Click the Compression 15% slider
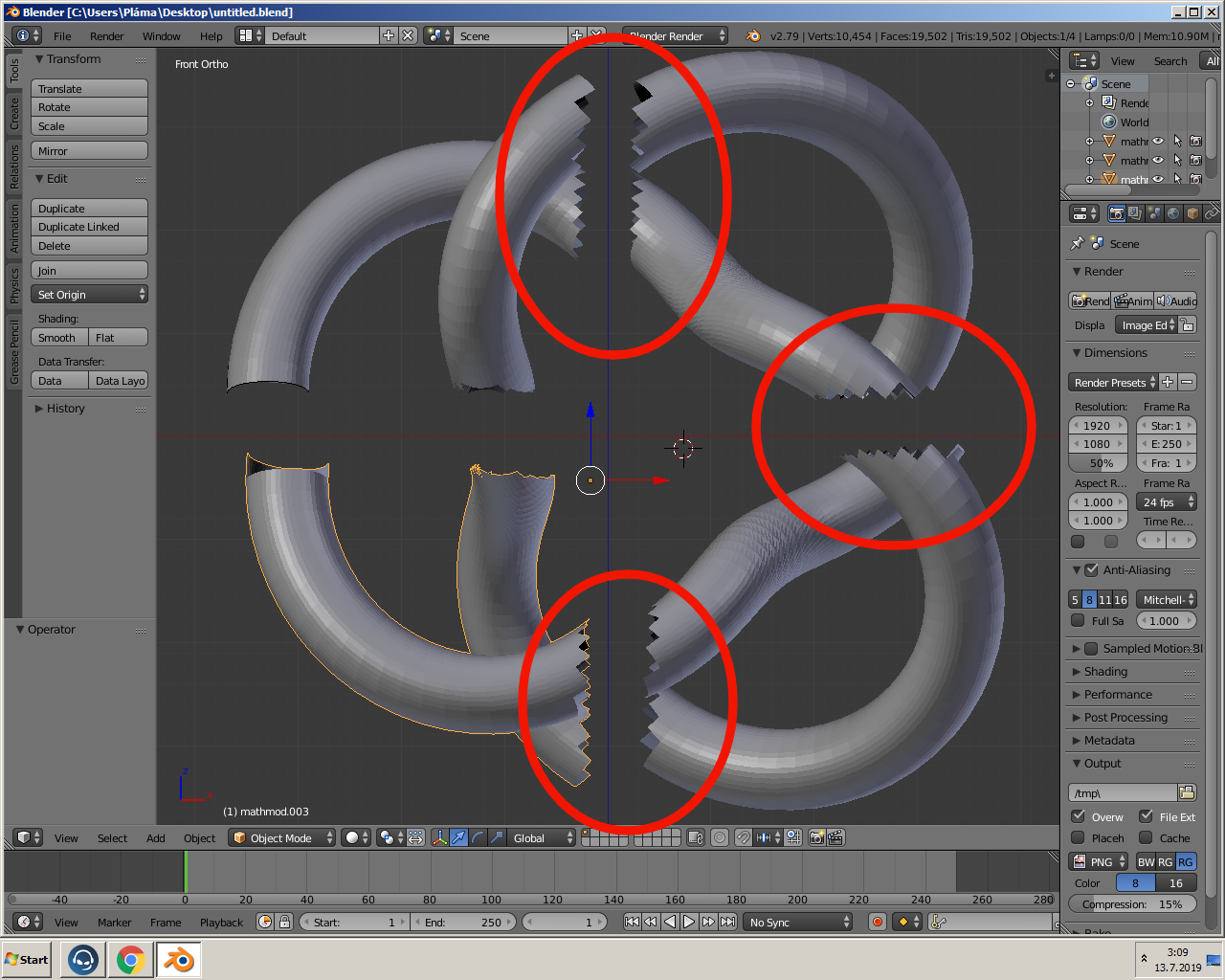 pos(1132,903)
